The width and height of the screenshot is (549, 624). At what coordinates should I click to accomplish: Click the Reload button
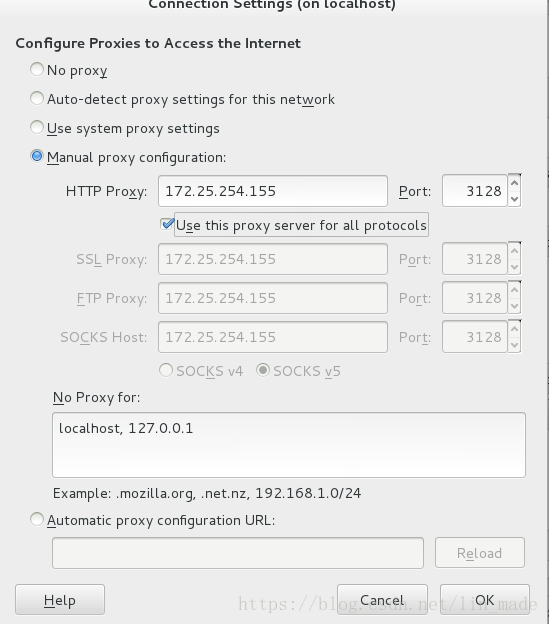click(480, 553)
